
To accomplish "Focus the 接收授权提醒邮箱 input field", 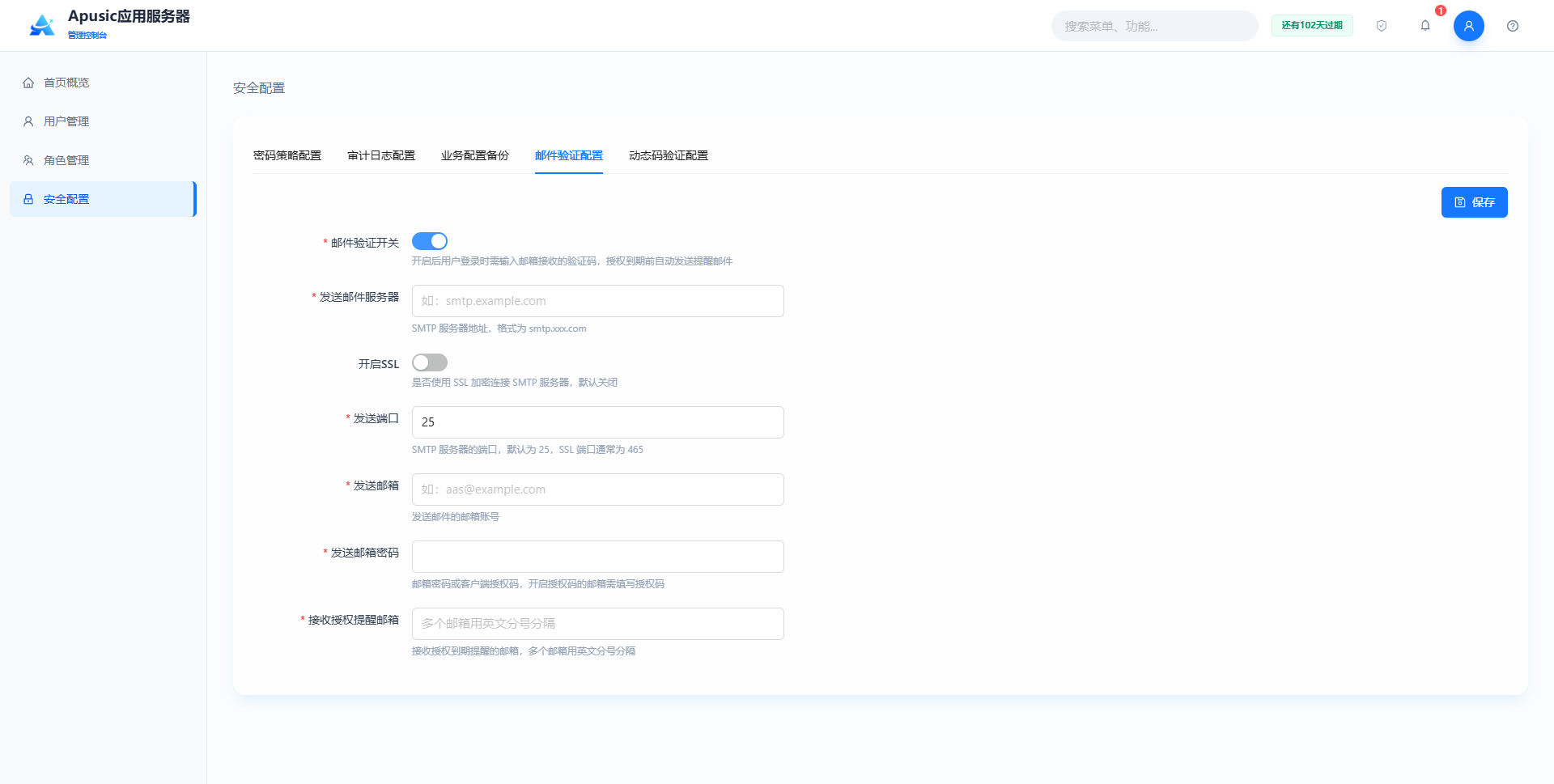I will pos(598,624).
